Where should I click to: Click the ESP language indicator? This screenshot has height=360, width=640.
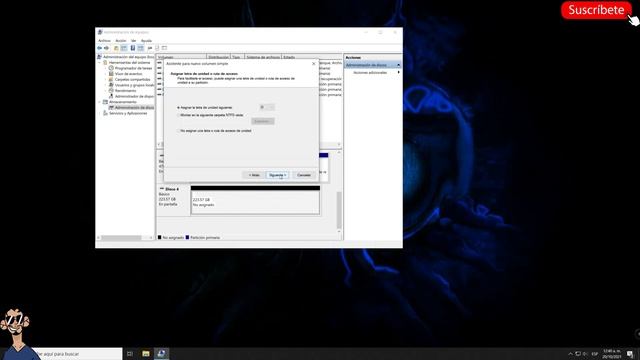(595, 354)
